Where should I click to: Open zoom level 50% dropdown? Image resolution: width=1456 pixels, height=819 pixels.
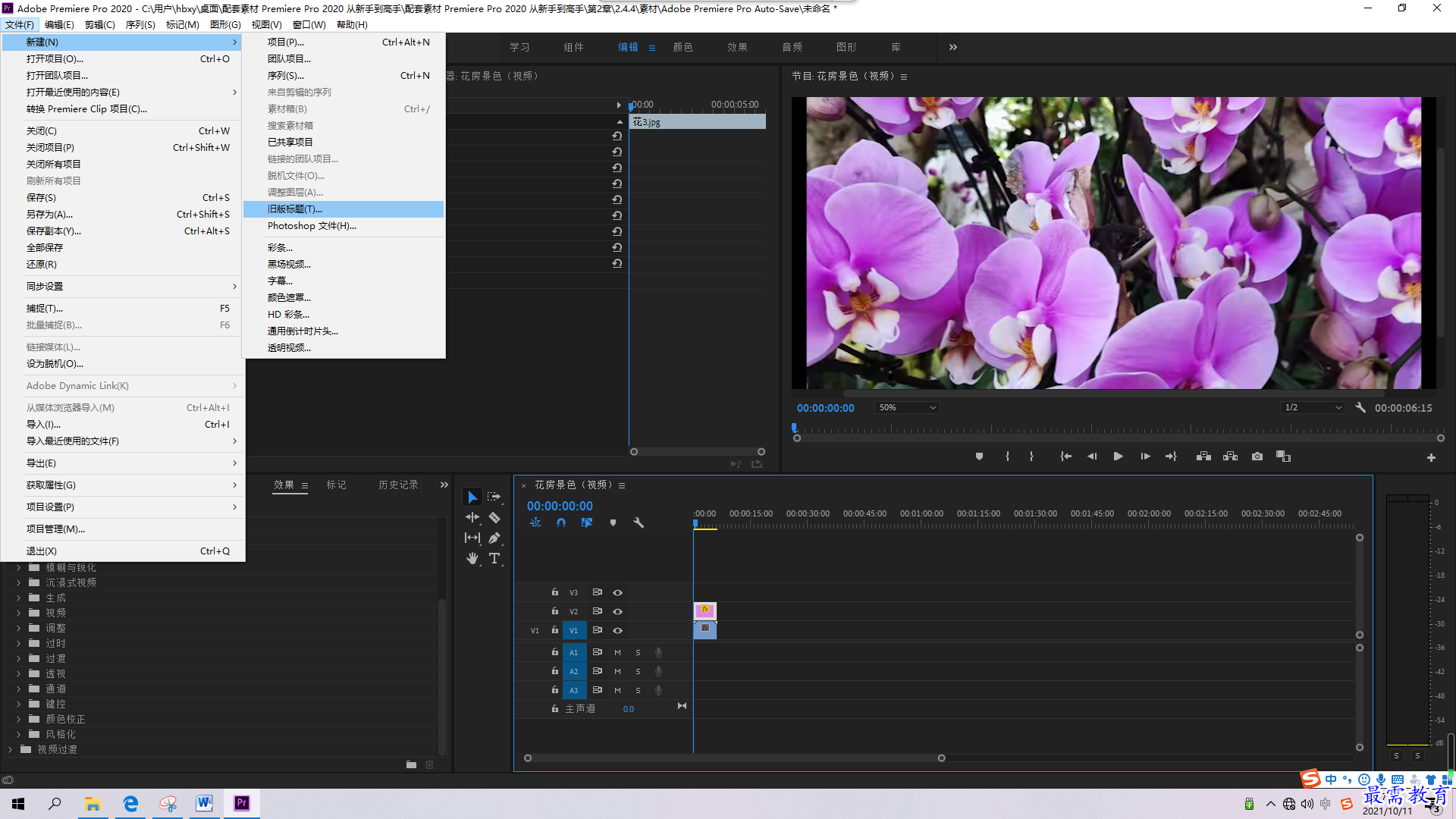point(907,407)
